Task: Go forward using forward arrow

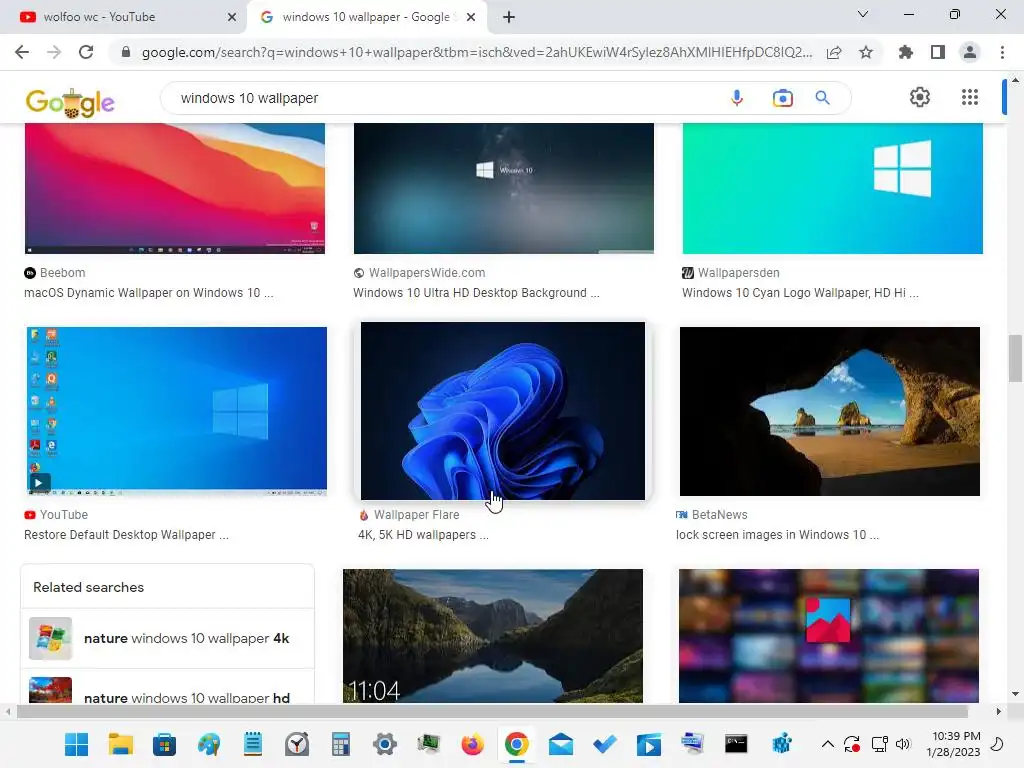Action: click(x=54, y=52)
